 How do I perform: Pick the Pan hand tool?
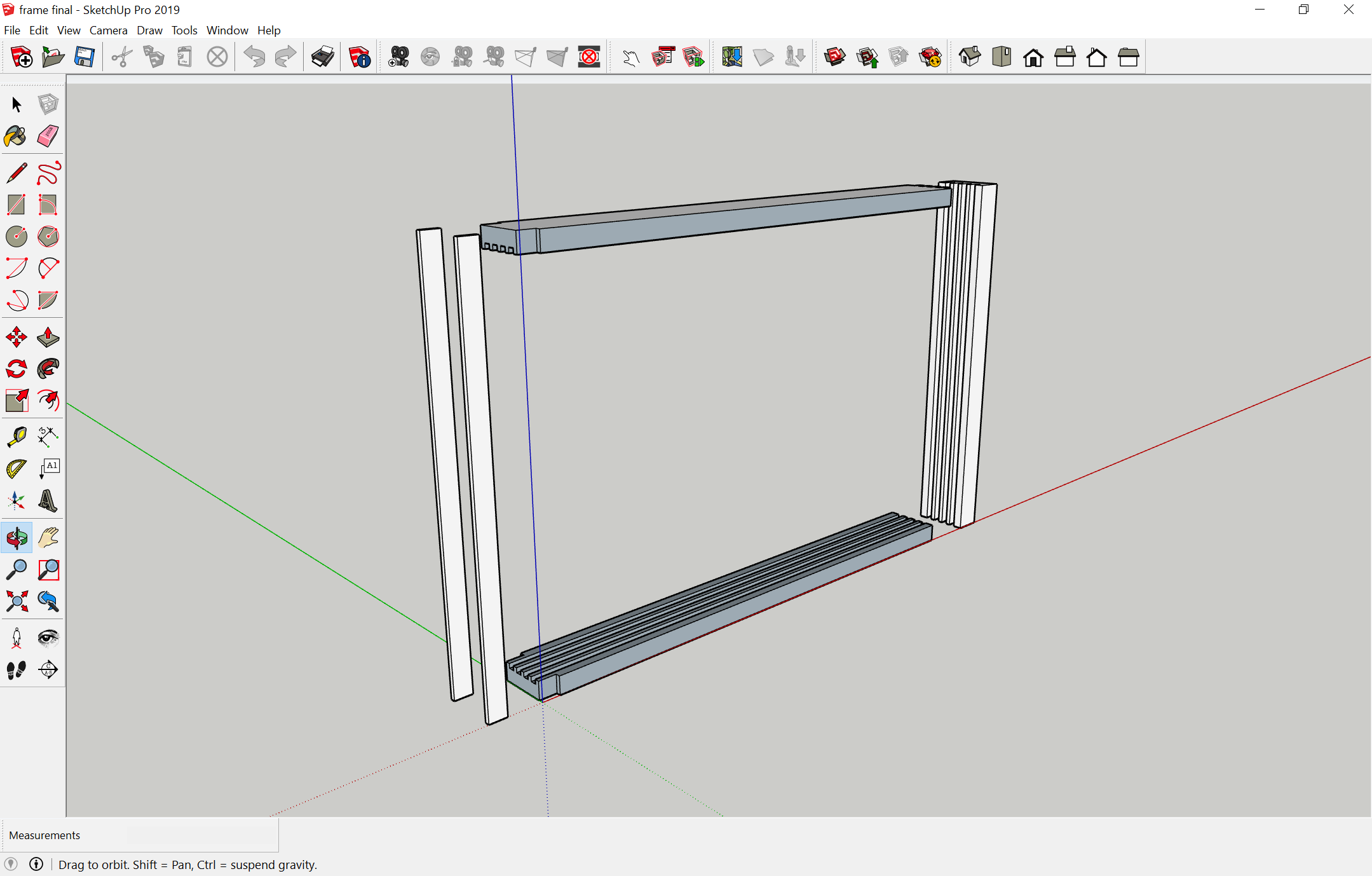(48, 538)
